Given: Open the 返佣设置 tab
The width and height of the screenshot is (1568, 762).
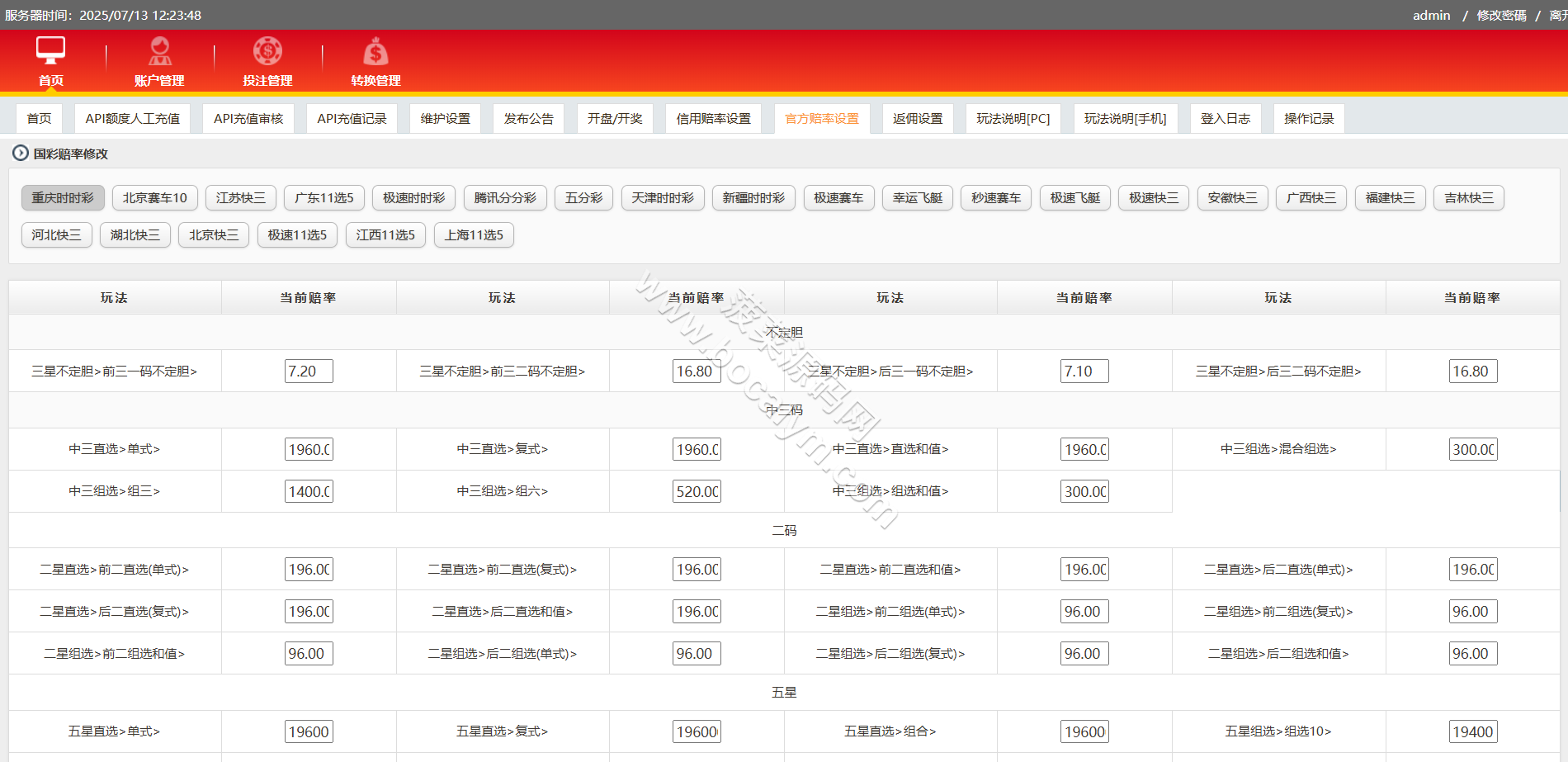Looking at the screenshot, I should coord(918,118).
